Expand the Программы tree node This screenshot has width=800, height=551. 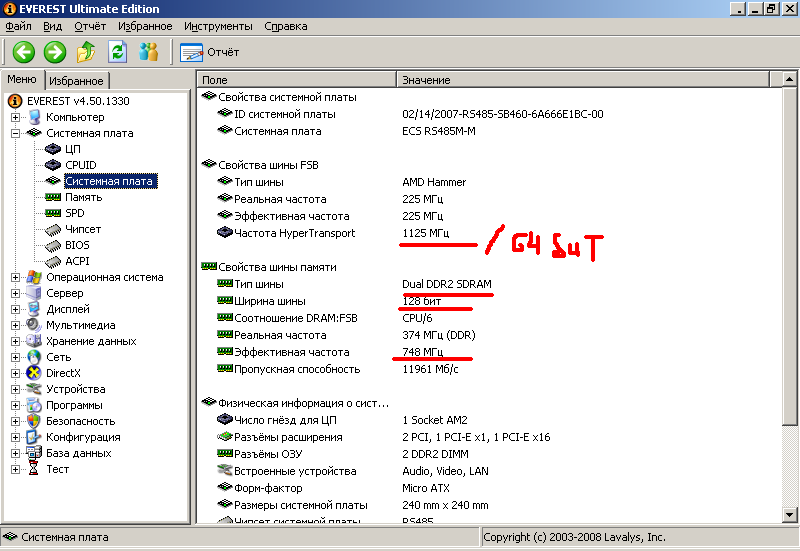[15, 406]
